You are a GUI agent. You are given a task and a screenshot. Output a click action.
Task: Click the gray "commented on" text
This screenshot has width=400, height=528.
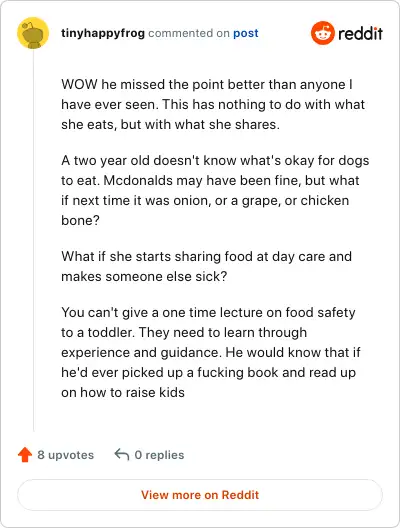189,33
